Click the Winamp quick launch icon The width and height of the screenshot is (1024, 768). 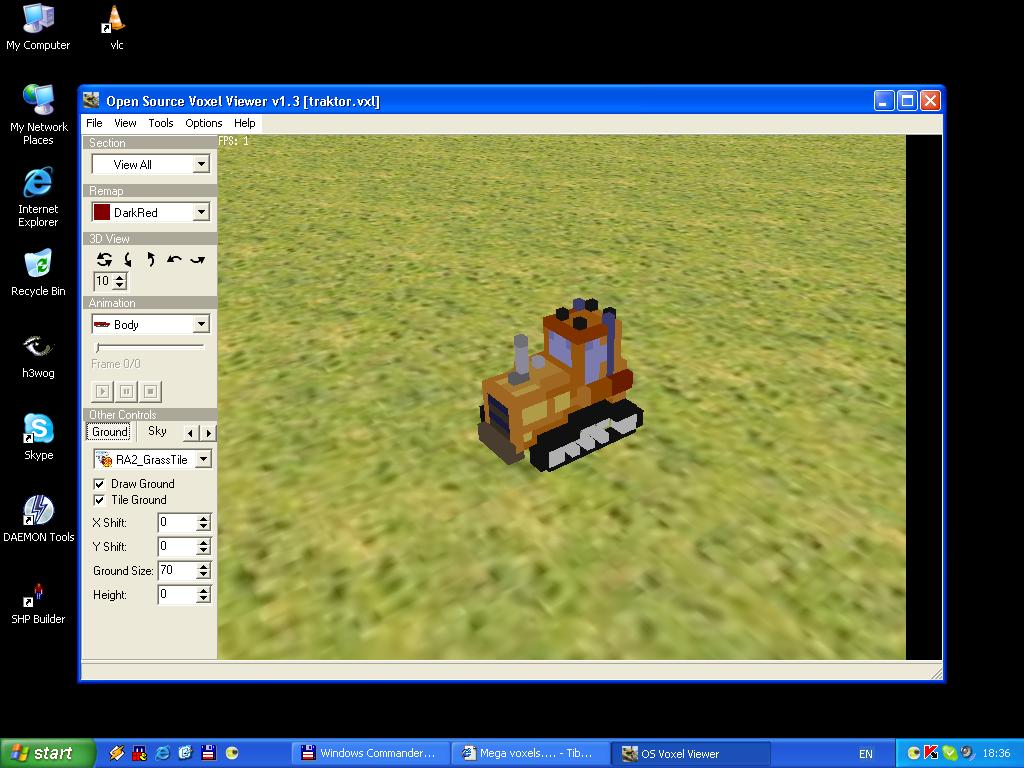pyautogui.click(x=116, y=753)
